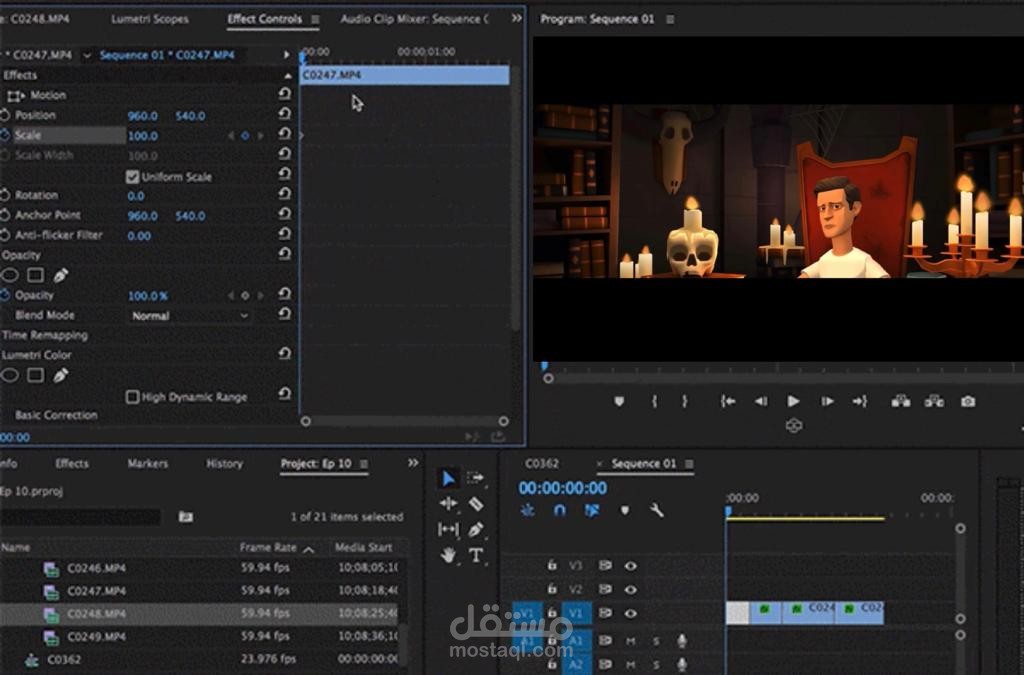Screen dimensions: 1024x675
Task: Click the Go to Out button
Action: [859, 401]
